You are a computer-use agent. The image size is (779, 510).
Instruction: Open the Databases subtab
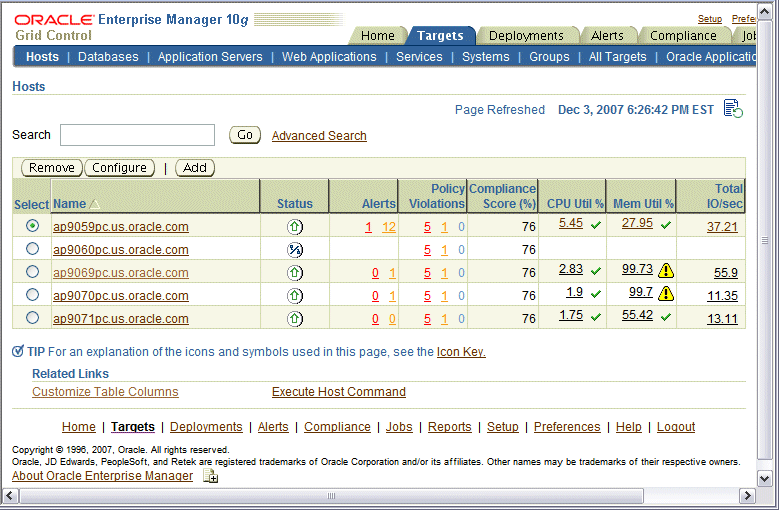(108, 57)
